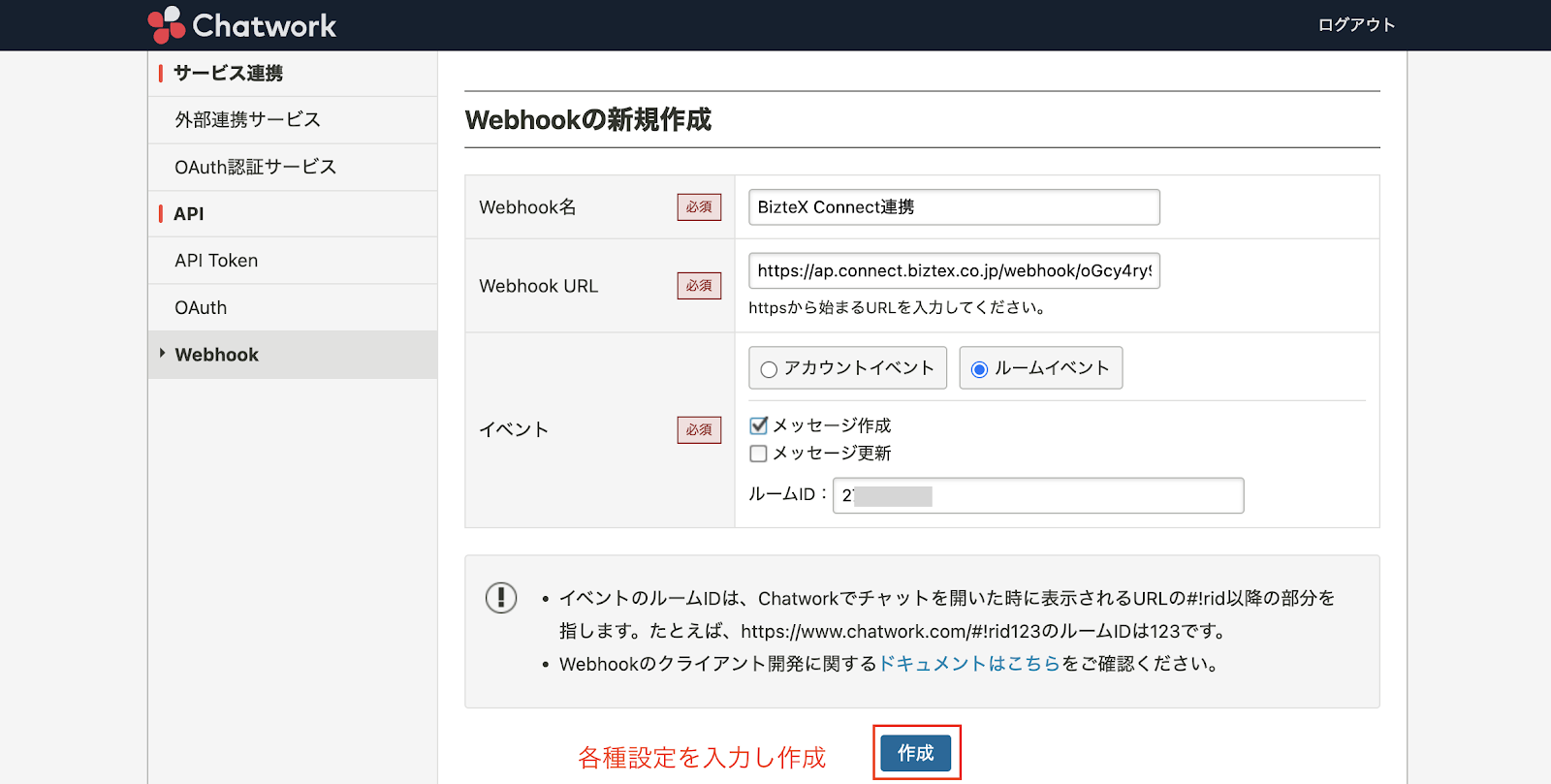Click the Chatwork logo
This screenshot has height=784, width=1551.
pos(242,25)
